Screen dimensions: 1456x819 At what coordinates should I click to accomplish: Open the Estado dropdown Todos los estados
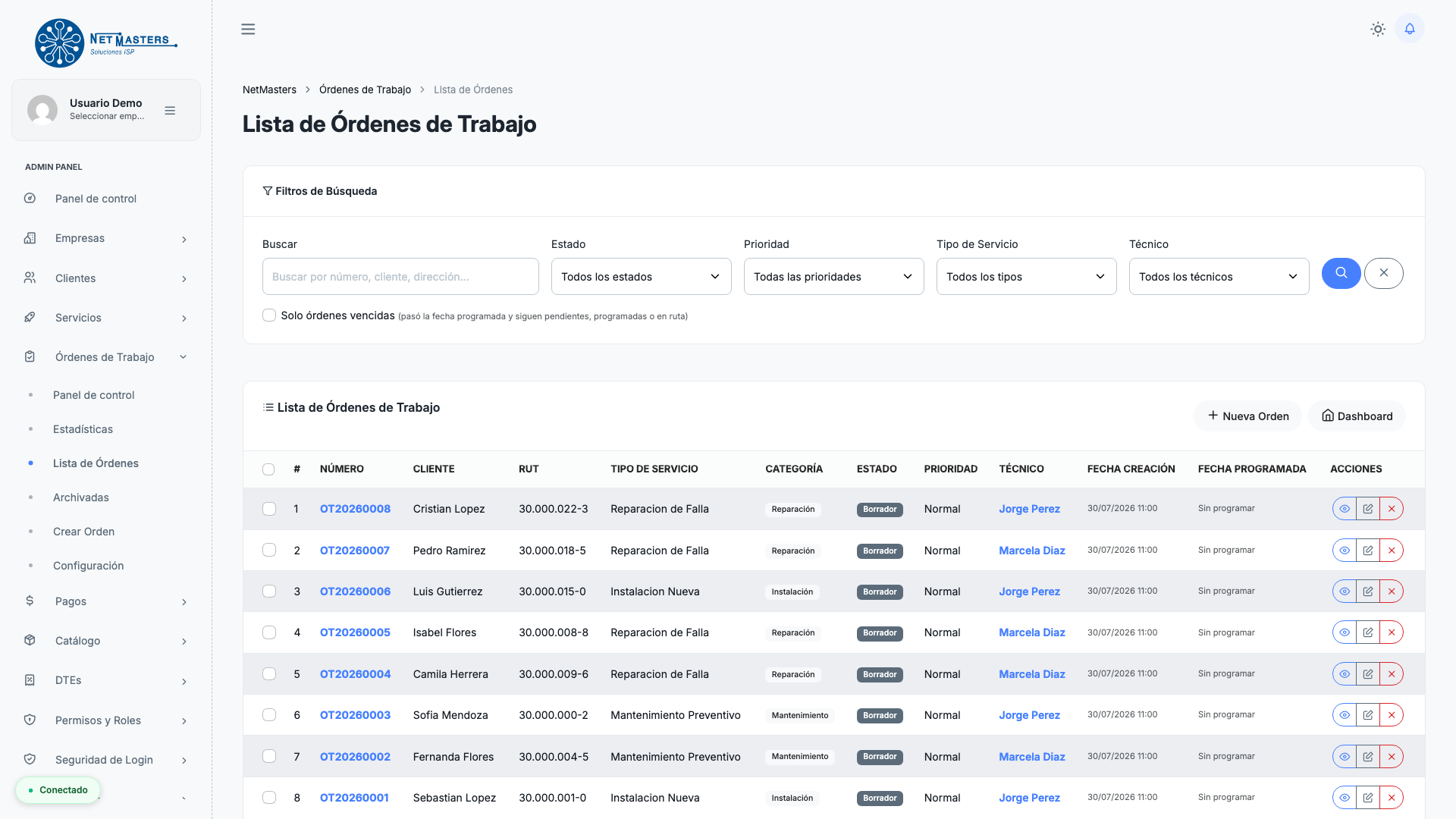coord(641,277)
